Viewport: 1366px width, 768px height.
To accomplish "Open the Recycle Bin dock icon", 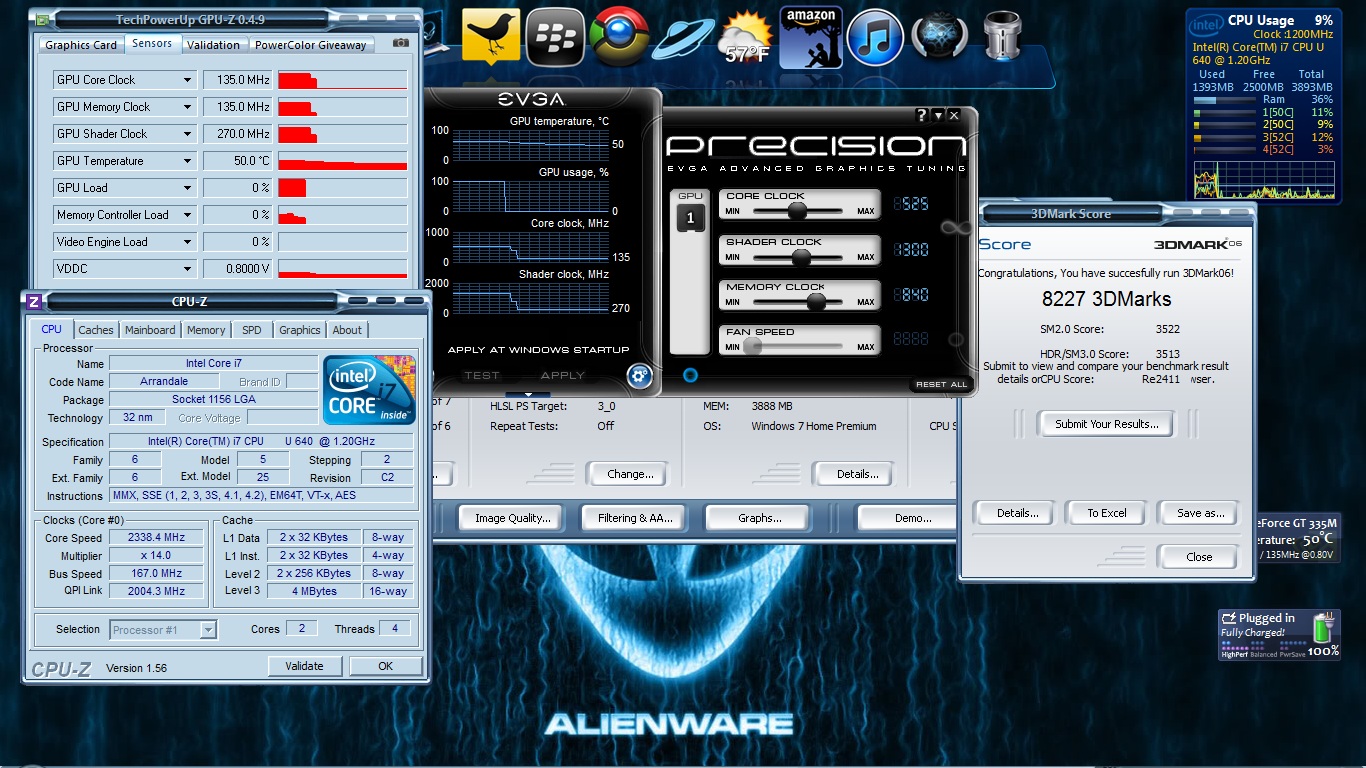I will point(1001,38).
